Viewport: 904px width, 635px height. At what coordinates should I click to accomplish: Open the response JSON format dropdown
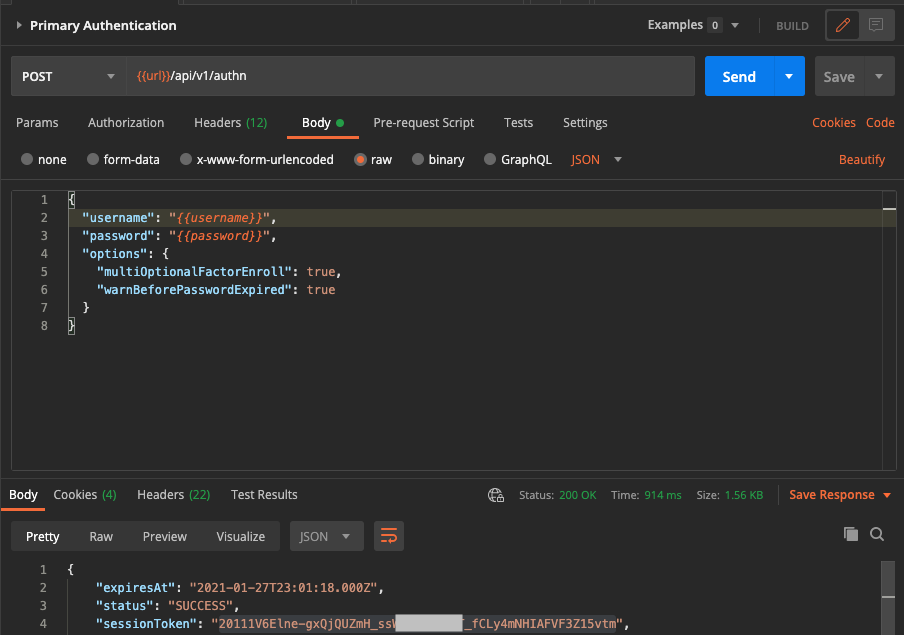tap(326, 536)
